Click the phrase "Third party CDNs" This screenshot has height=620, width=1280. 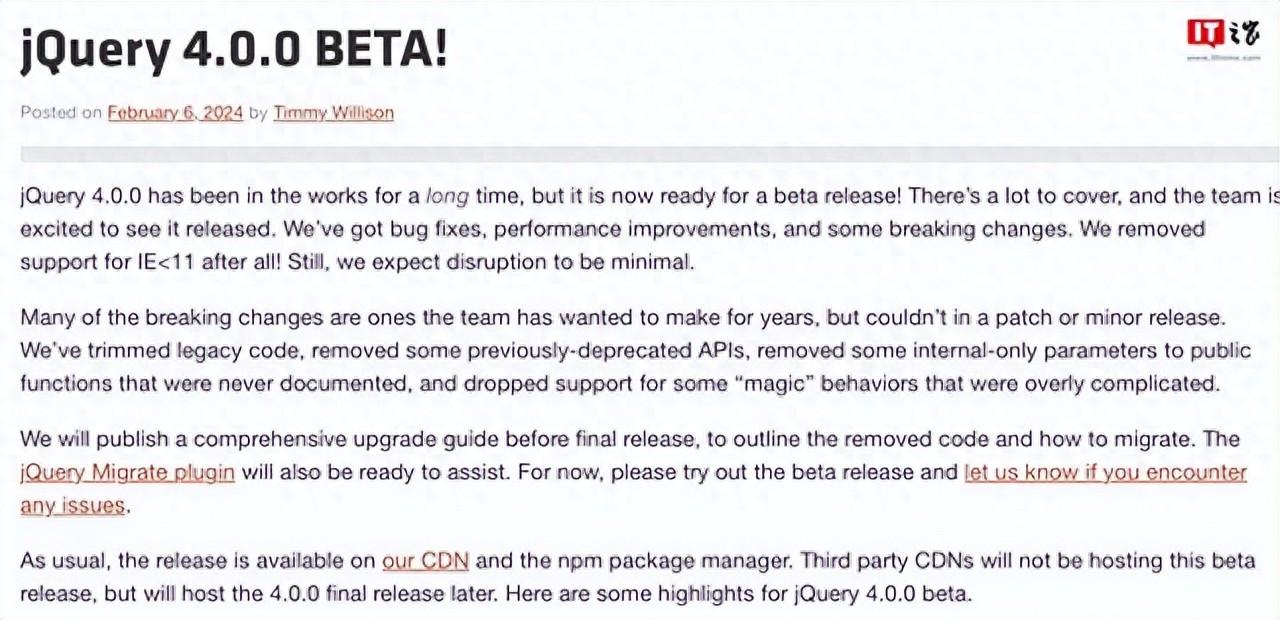point(883,560)
